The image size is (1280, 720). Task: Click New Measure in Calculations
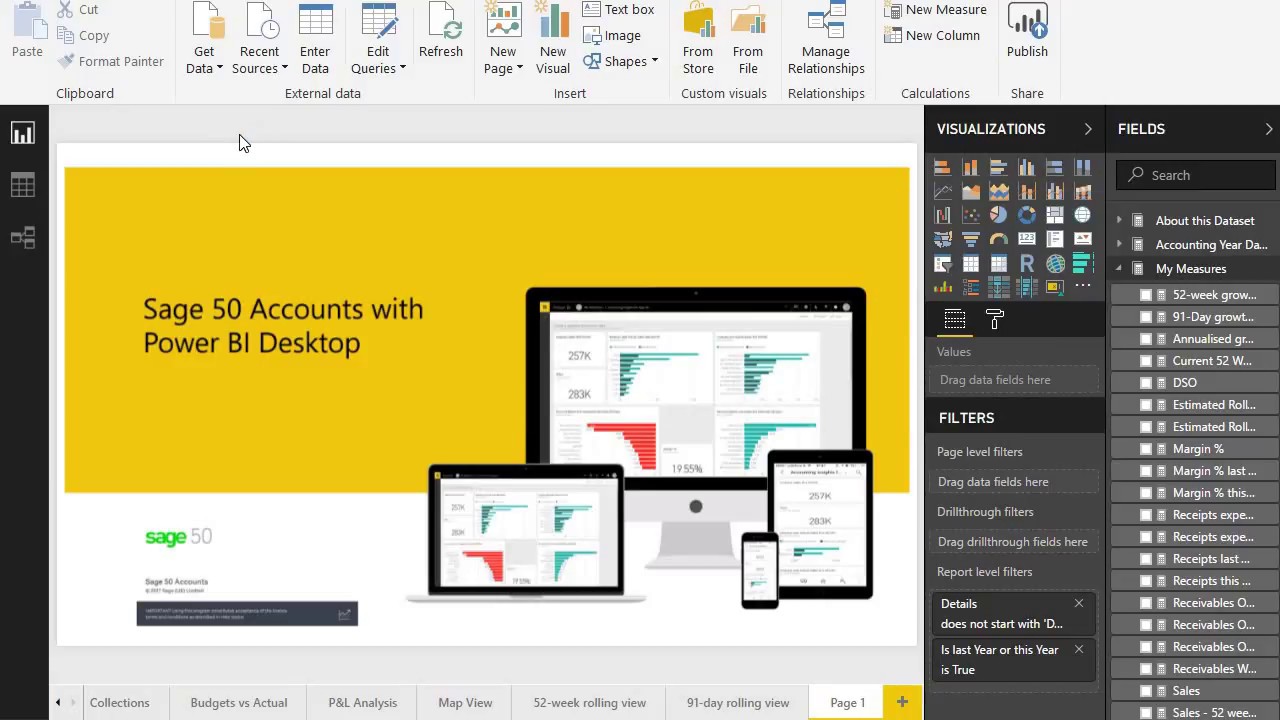[936, 10]
